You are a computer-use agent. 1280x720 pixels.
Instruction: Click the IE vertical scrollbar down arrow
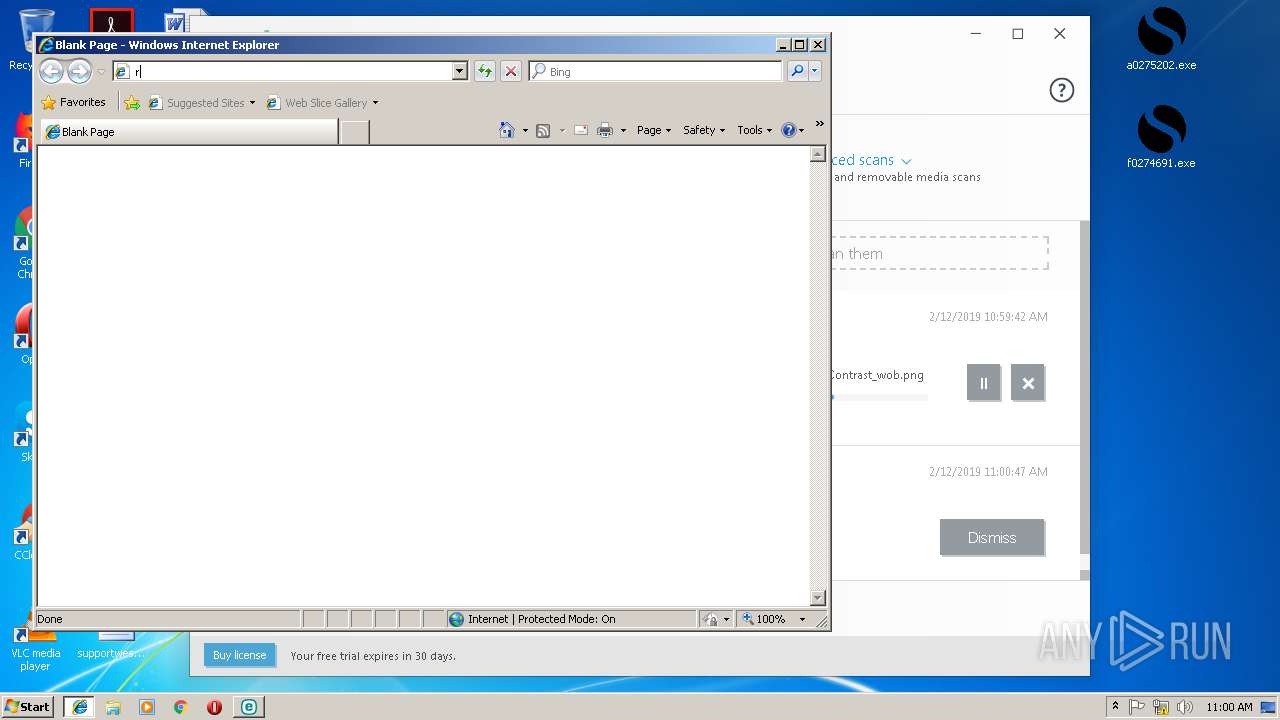pos(817,598)
